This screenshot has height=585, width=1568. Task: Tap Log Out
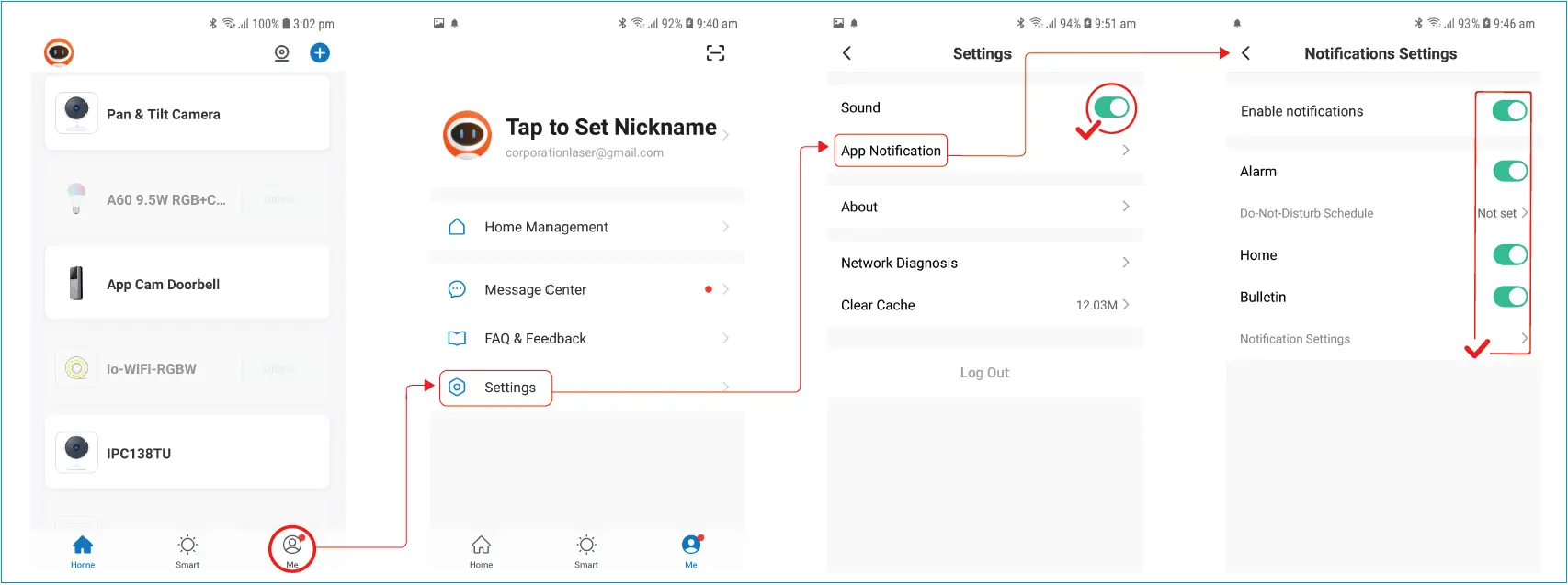[x=984, y=373]
